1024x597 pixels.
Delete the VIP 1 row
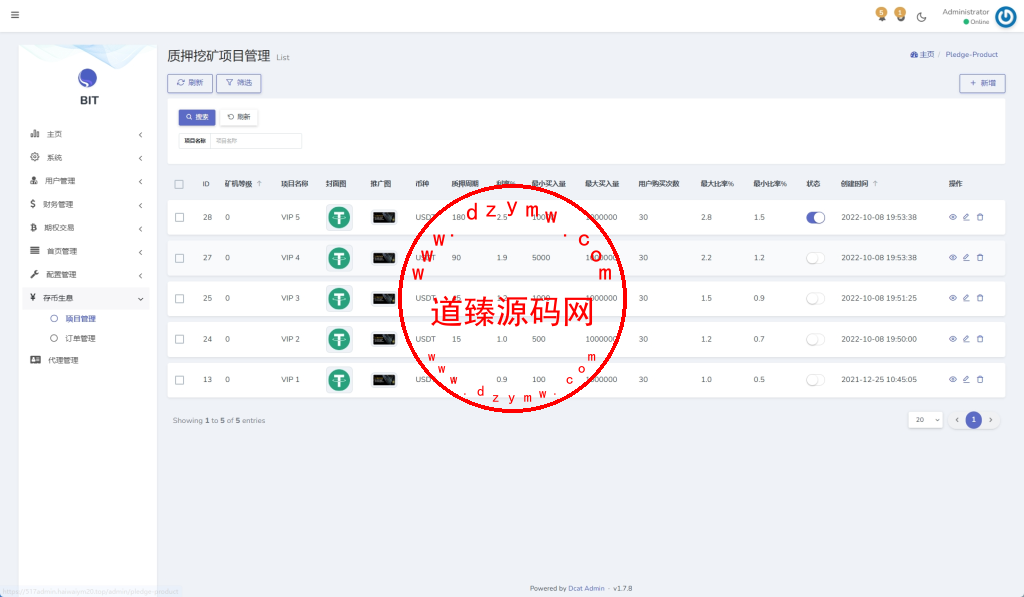[980, 379]
